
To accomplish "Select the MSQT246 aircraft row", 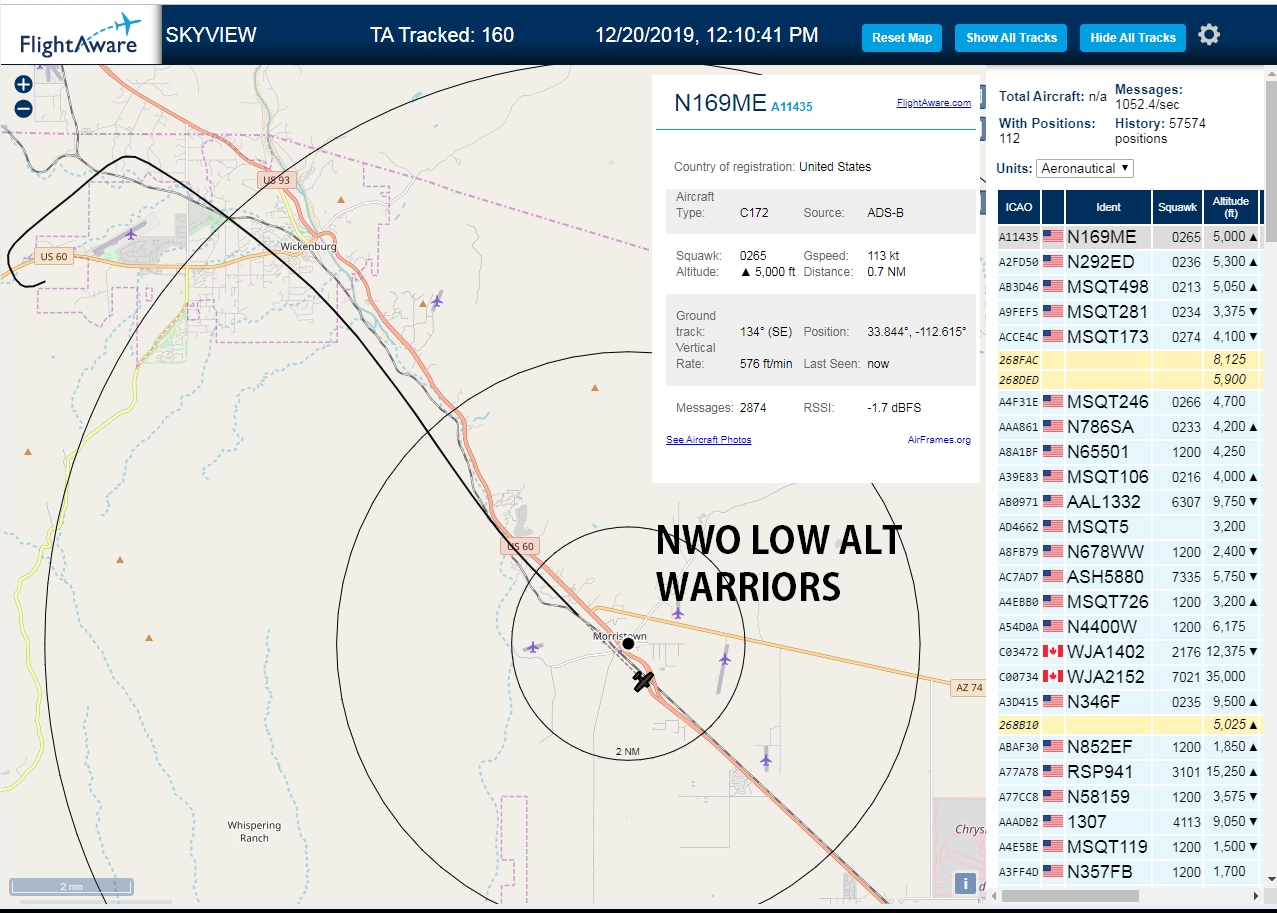I will tap(1129, 402).
